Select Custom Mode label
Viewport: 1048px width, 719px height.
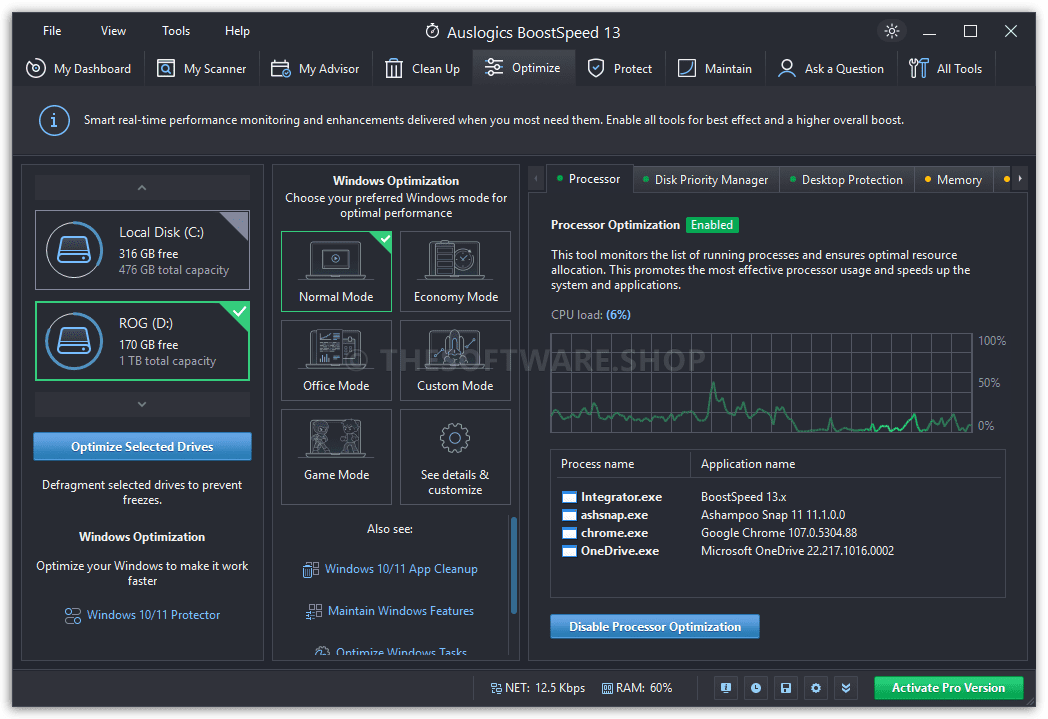click(x=455, y=386)
